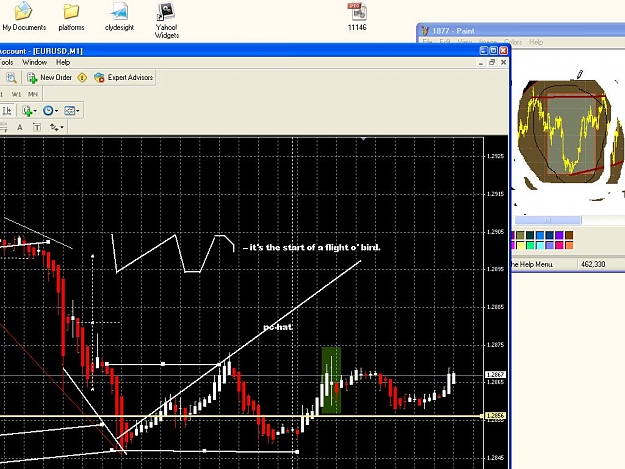The height and width of the screenshot is (469, 625).
Task: Click the Paint canvas chart drawing
Action: click(x=564, y=131)
